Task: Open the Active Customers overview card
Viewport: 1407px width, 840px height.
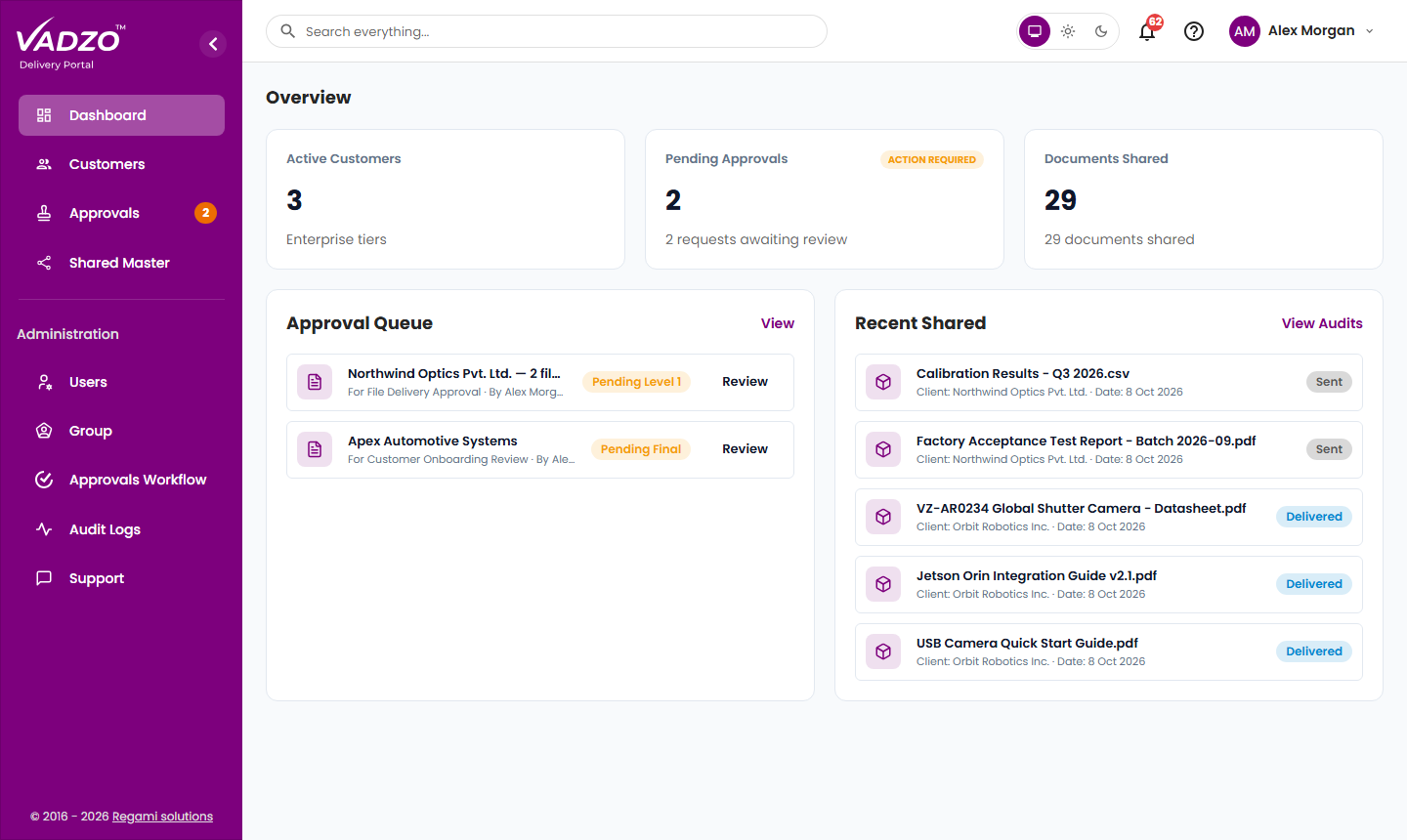Action: [x=446, y=199]
